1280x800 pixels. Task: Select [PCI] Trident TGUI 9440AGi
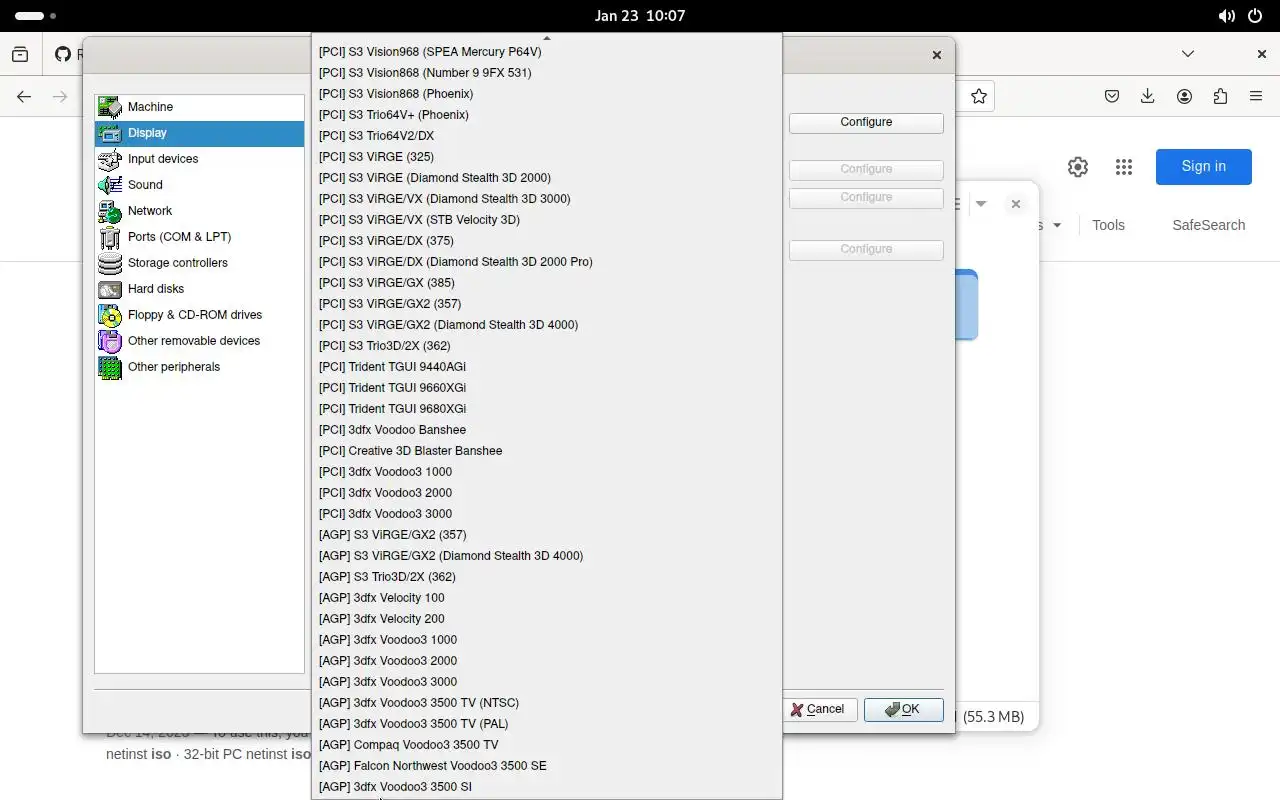(547, 367)
